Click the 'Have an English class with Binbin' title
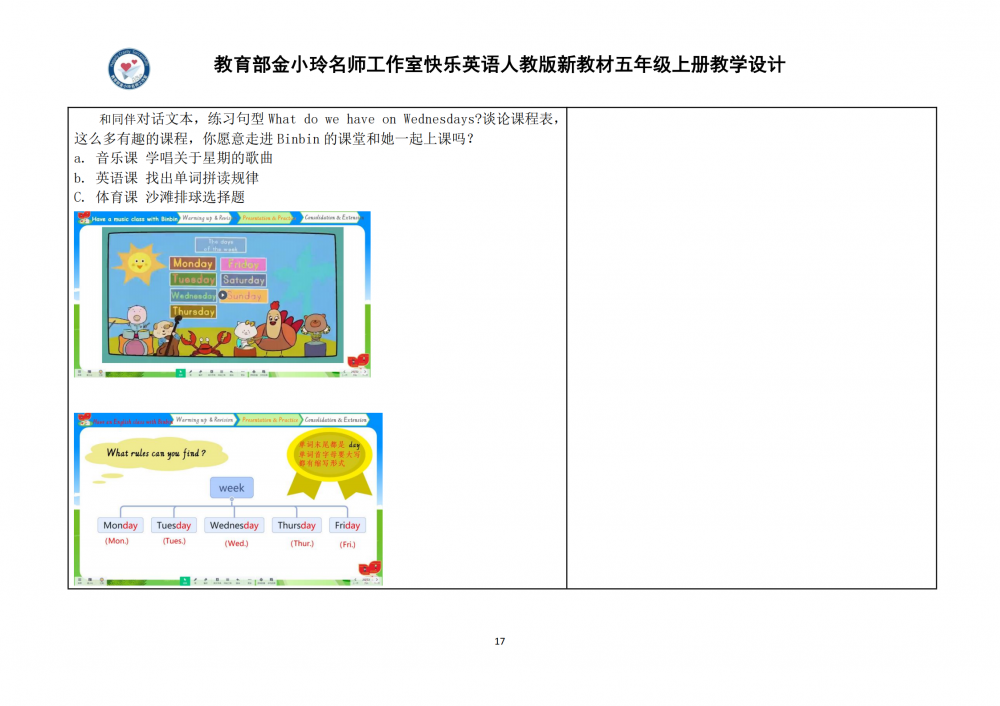Image resolution: width=1000 pixels, height=706 pixels. pos(133,422)
